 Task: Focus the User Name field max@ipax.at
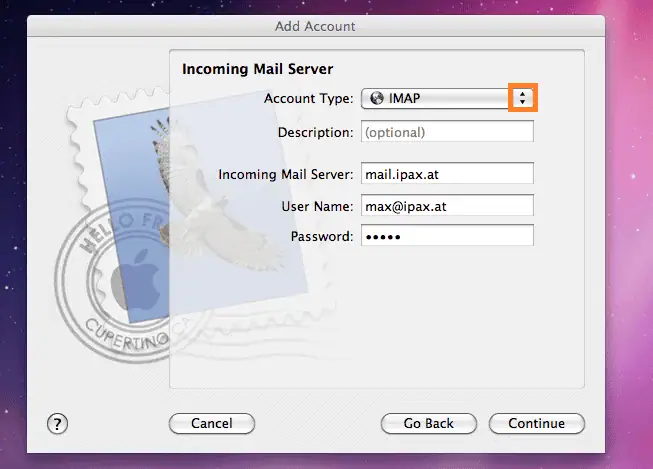tap(447, 206)
